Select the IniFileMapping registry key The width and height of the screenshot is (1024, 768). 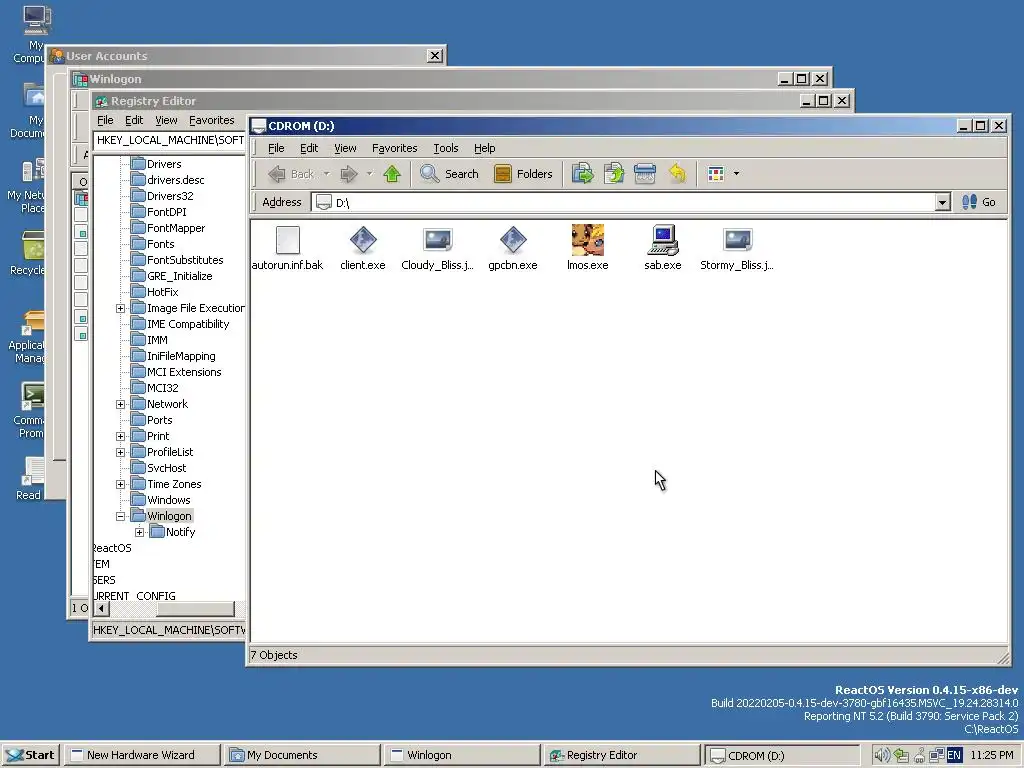click(x=181, y=356)
